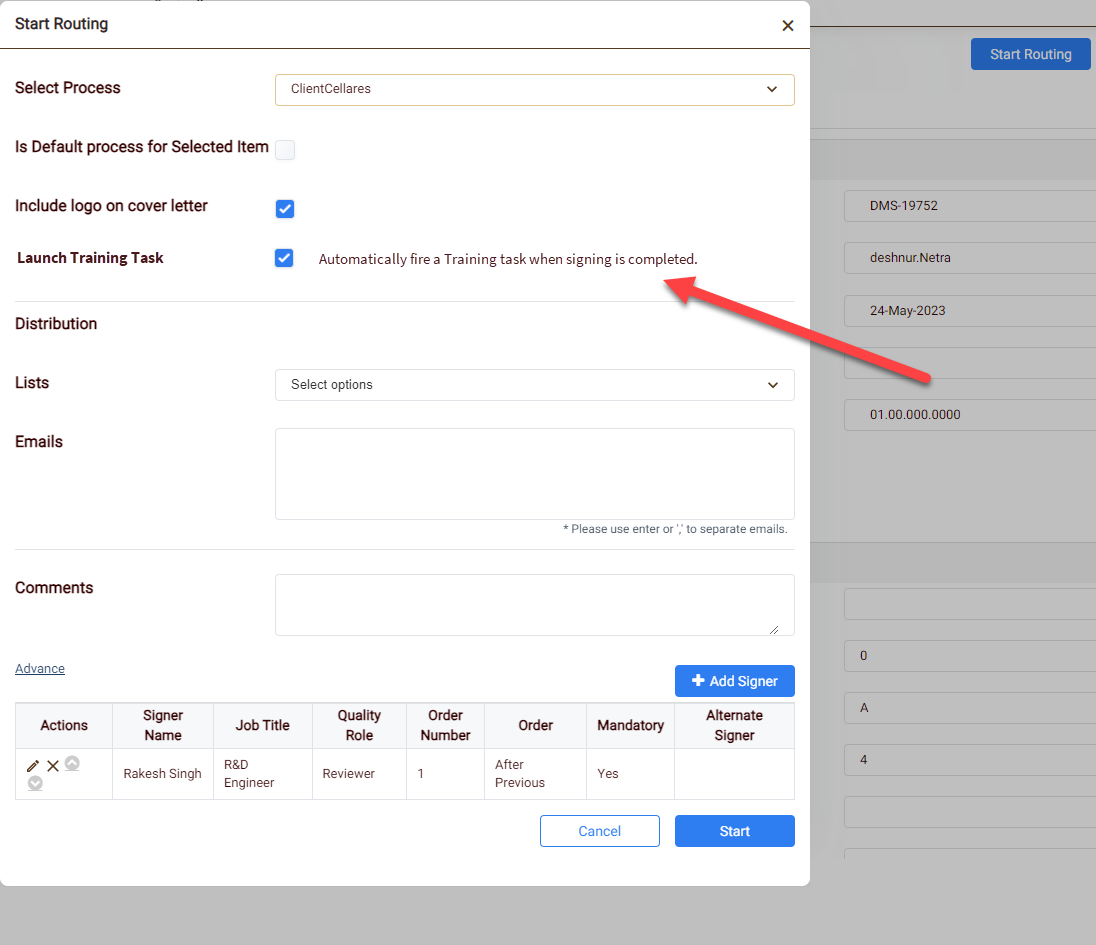Click the Actions column header
Screen dimensions: 1096x945
(x=64, y=726)
